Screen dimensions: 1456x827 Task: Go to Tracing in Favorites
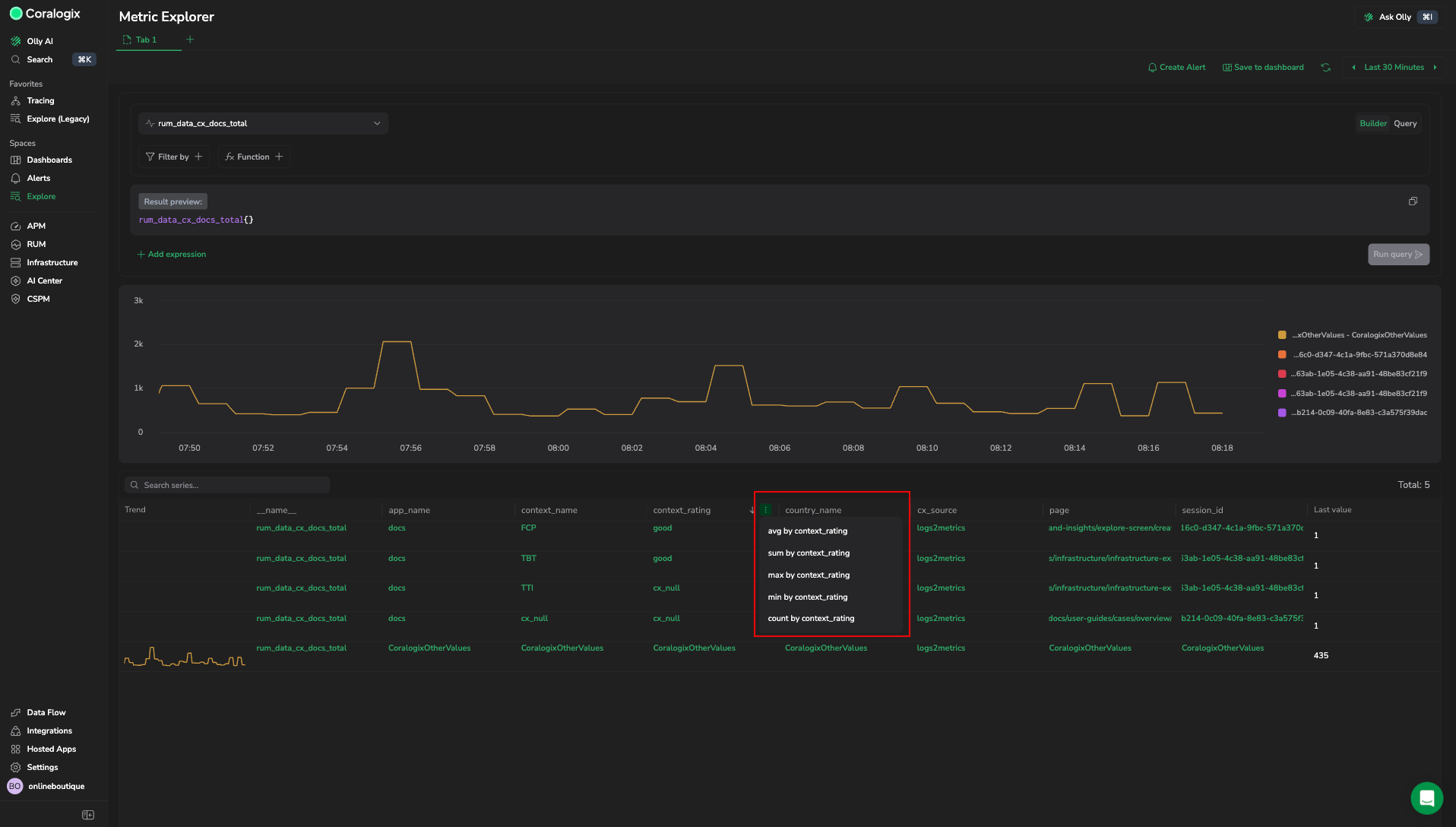(40, 100)
